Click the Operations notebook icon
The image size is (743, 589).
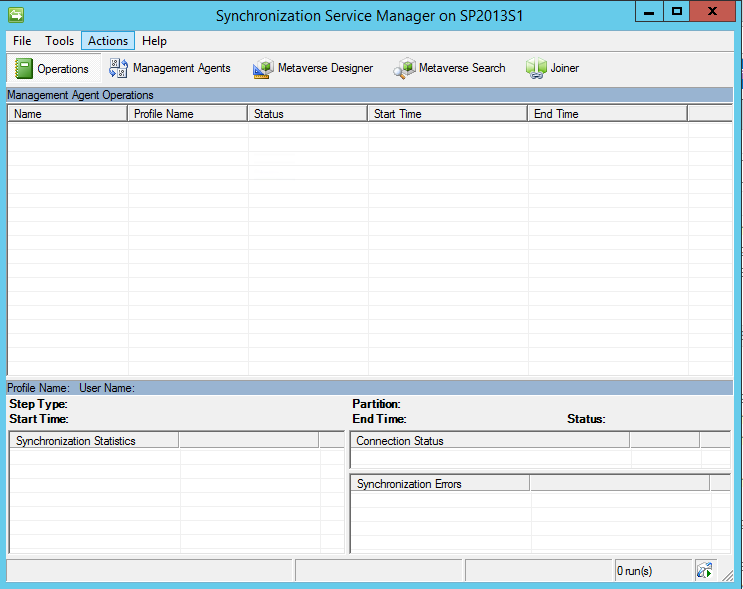pyautogui.click(x=23, y=69)
